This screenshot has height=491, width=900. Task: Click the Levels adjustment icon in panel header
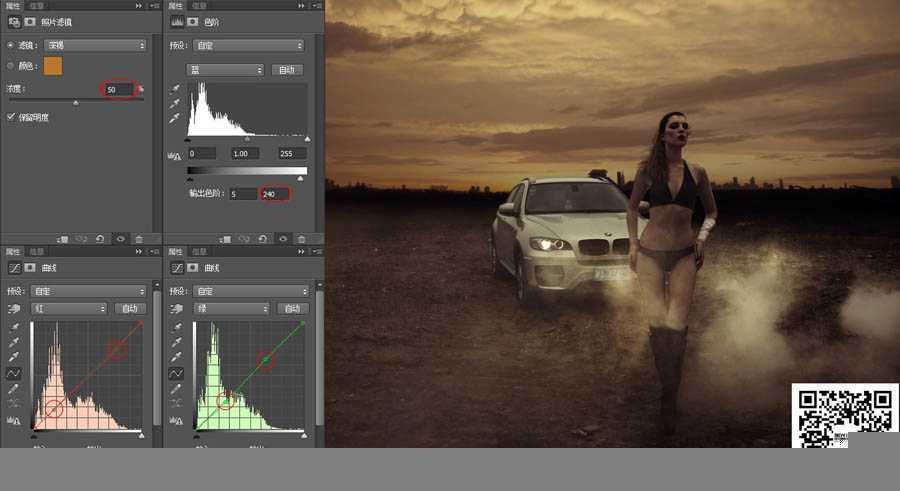[177, 22]
